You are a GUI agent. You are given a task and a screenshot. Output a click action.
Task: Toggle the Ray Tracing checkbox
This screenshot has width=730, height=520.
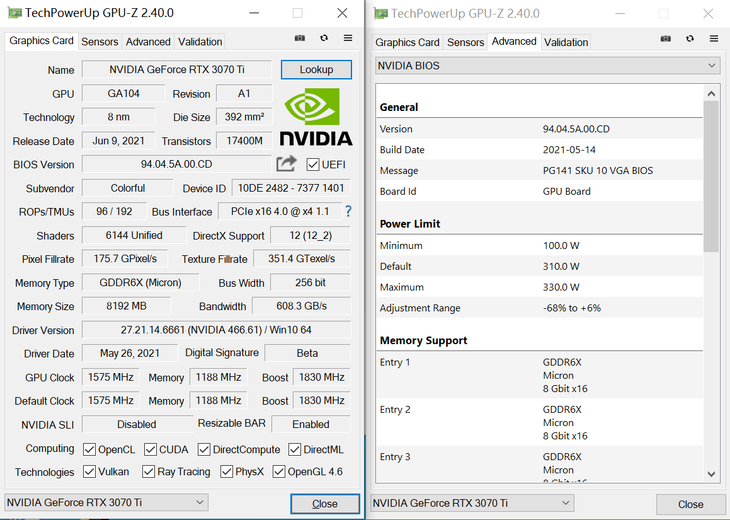tap(148, 472)
